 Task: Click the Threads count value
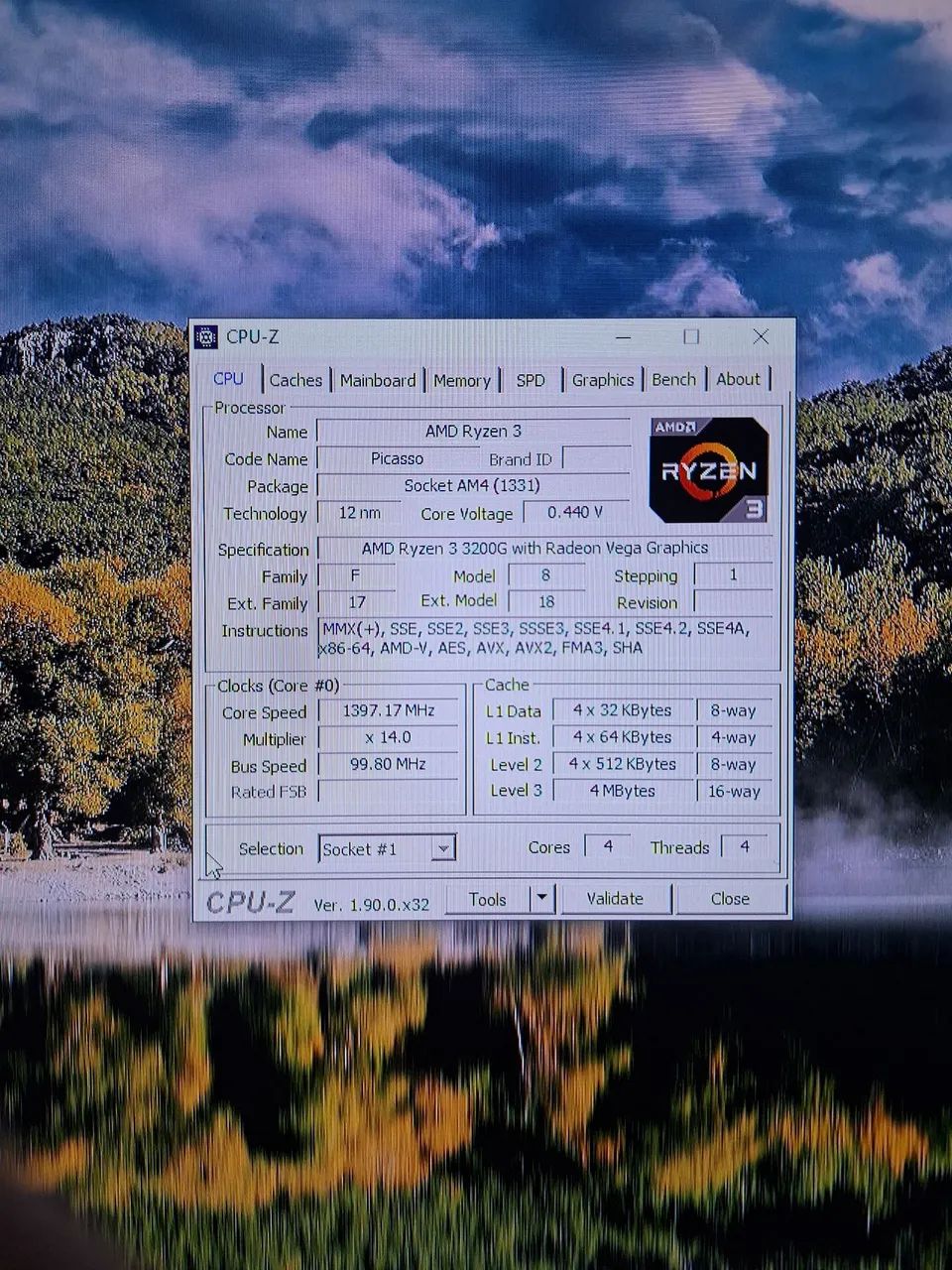(x=745, y=846)
